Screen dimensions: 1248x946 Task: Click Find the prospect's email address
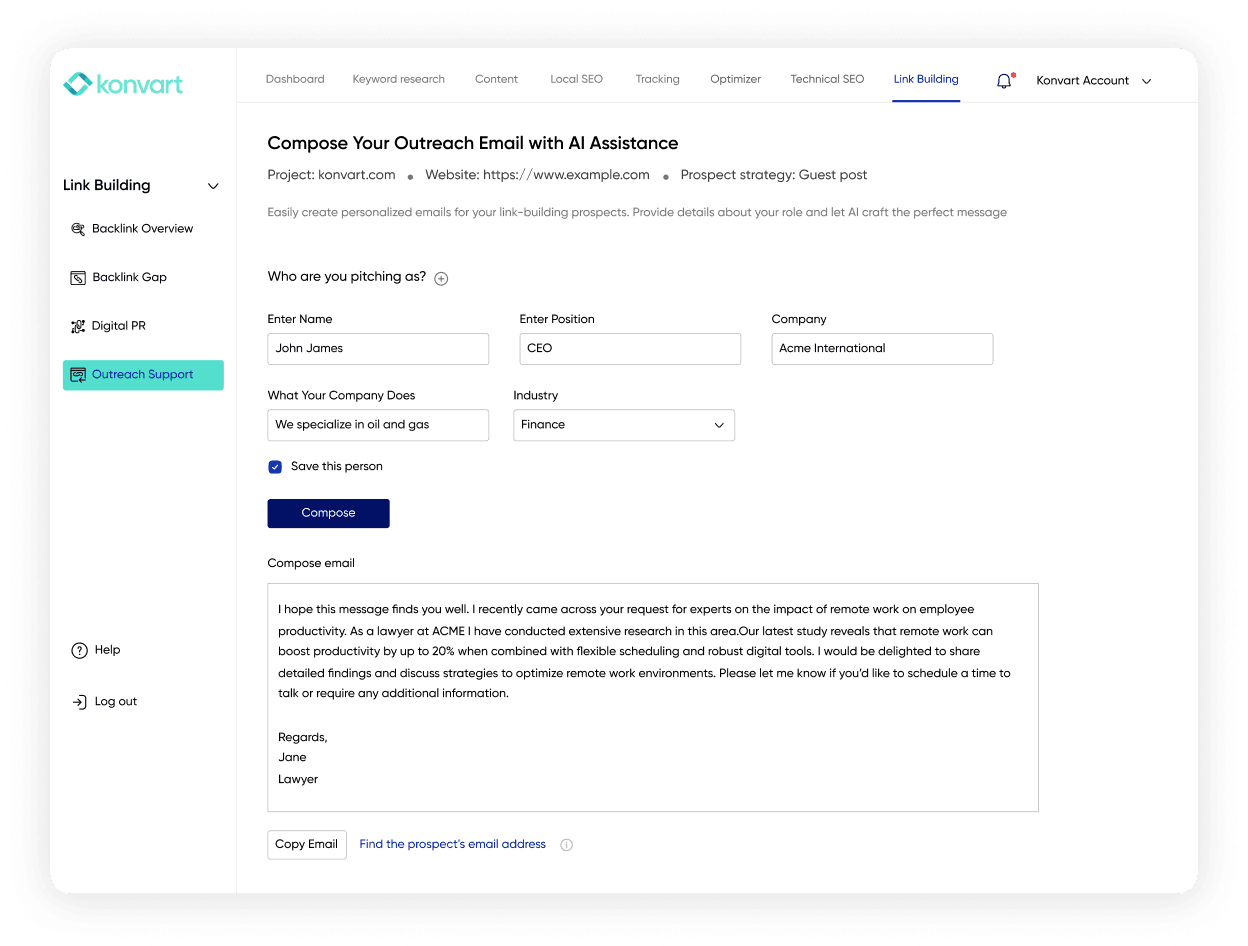point(451,844)
